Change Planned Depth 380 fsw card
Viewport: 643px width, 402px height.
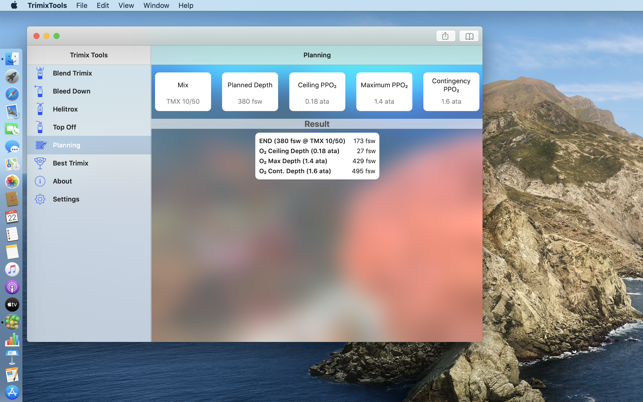point(250,91)
